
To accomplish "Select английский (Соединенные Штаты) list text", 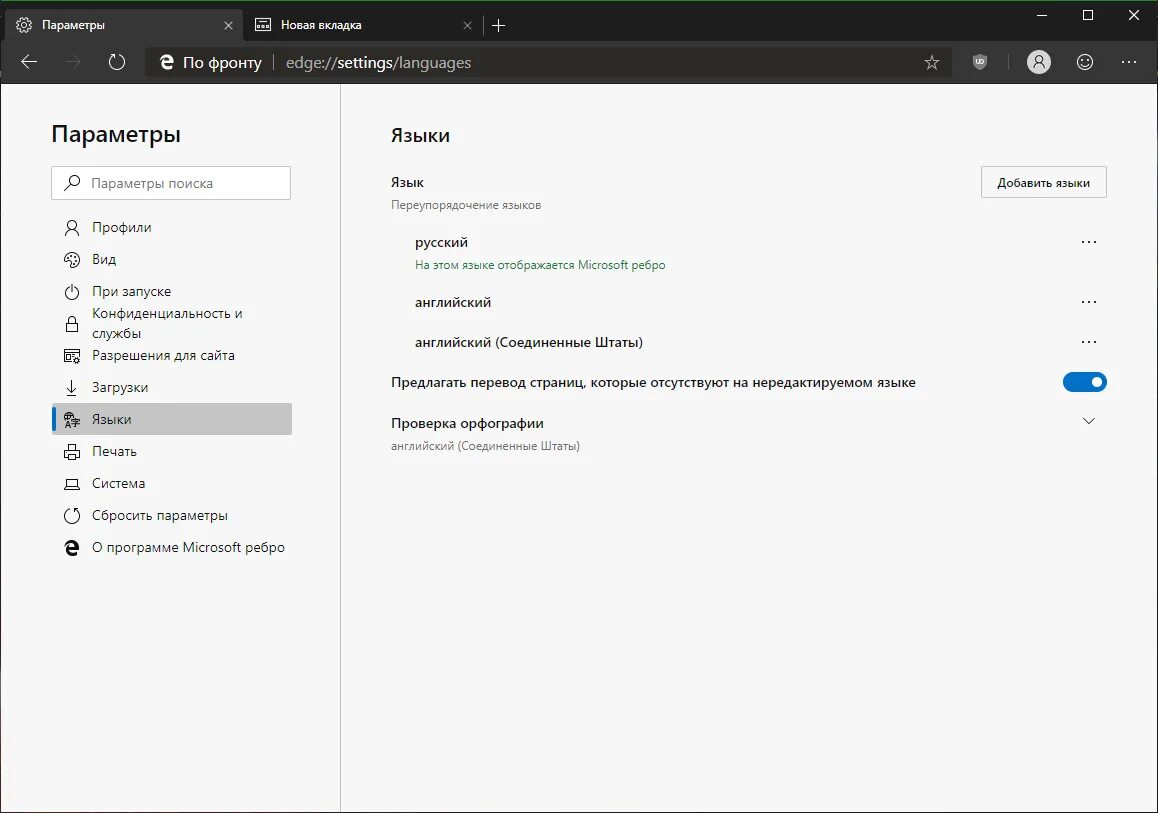I will 529,342.
